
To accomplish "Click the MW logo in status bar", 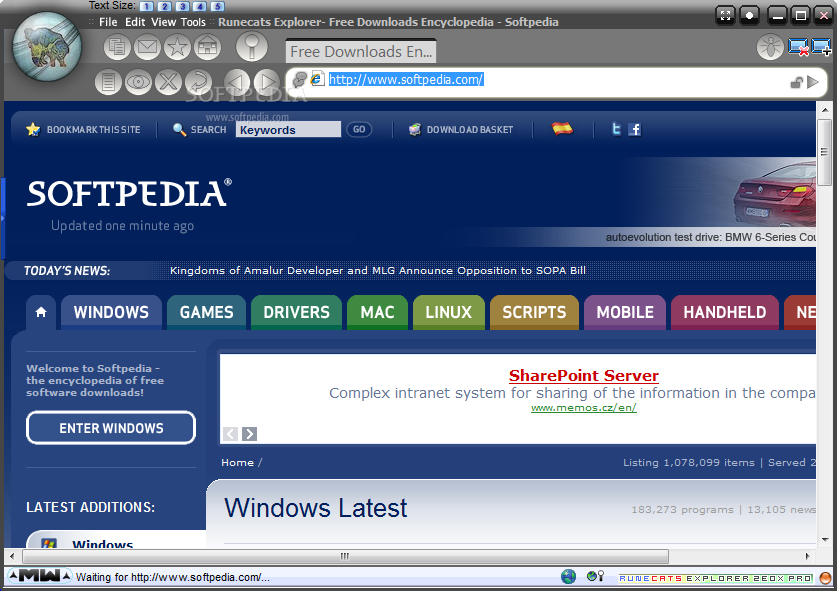I will pos(40,576).
